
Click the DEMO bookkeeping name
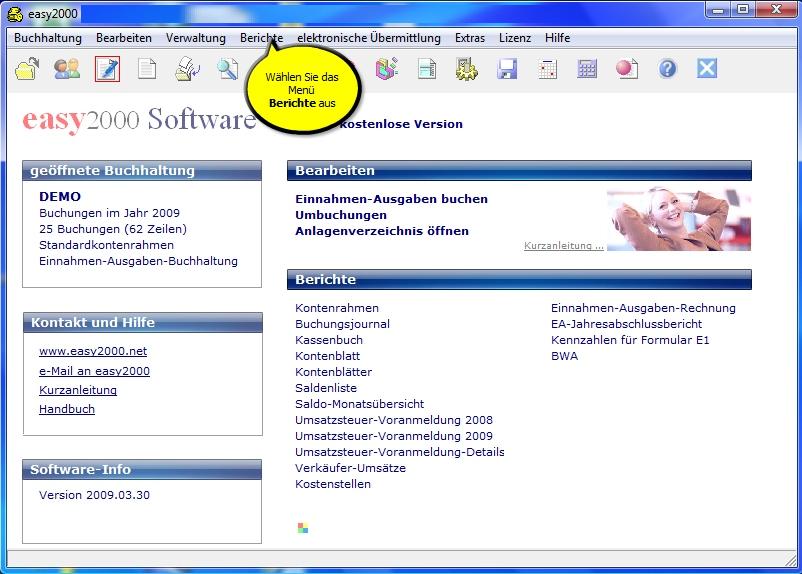coord(60,196)
